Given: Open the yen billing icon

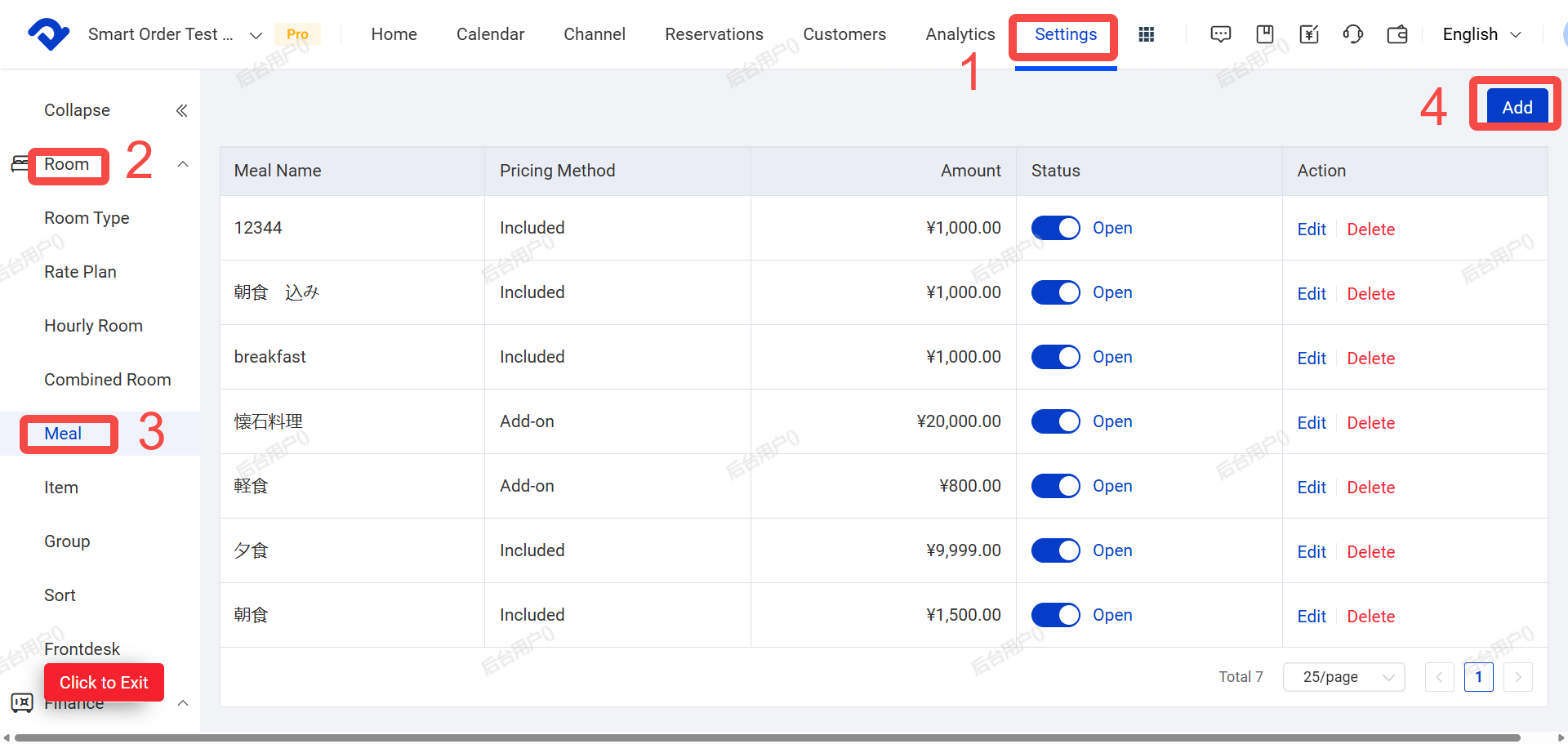Looking at the screenshot, I should pos(1309,34).
